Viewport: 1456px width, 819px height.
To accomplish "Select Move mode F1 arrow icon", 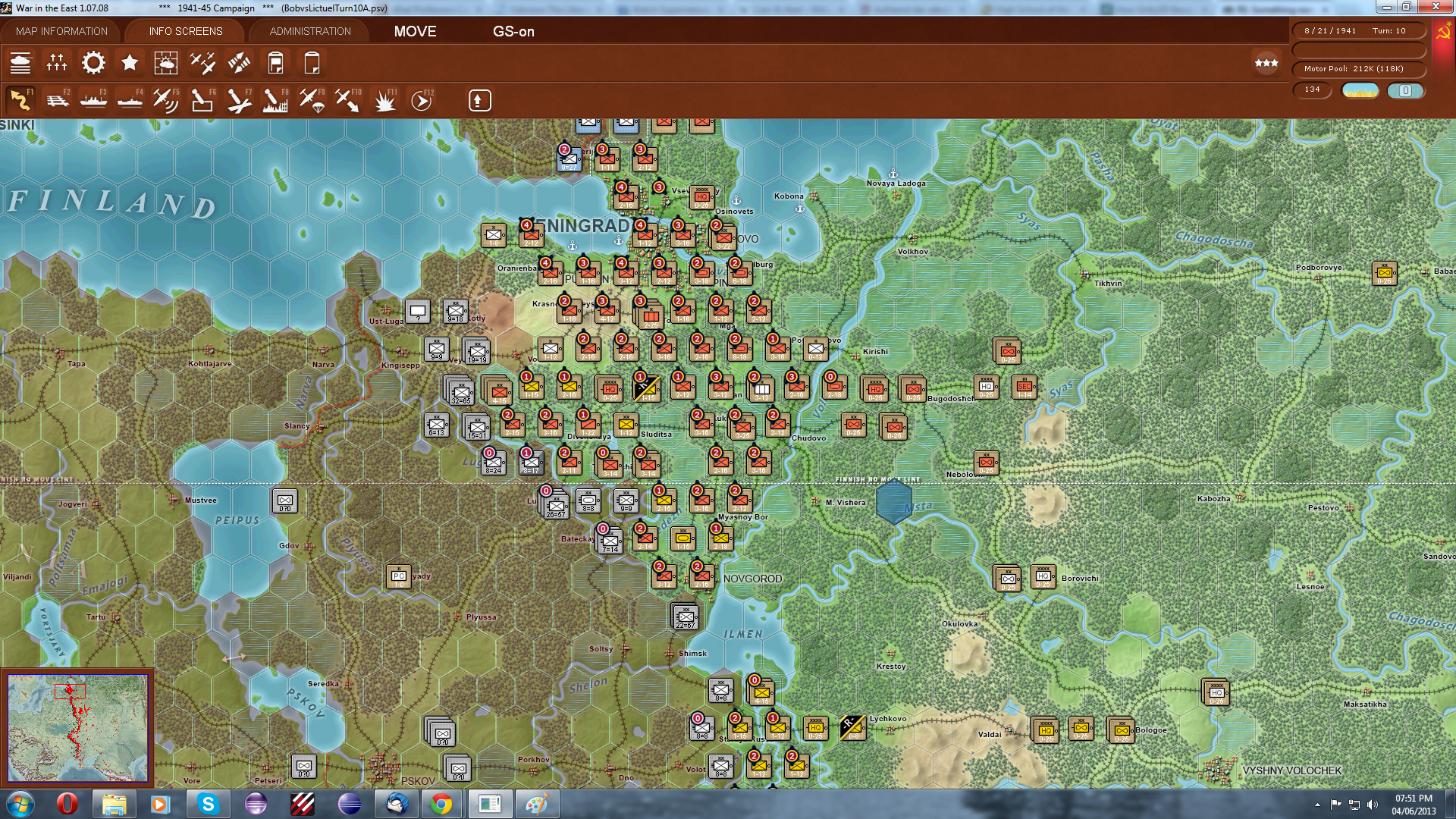I will pos(20,100).
